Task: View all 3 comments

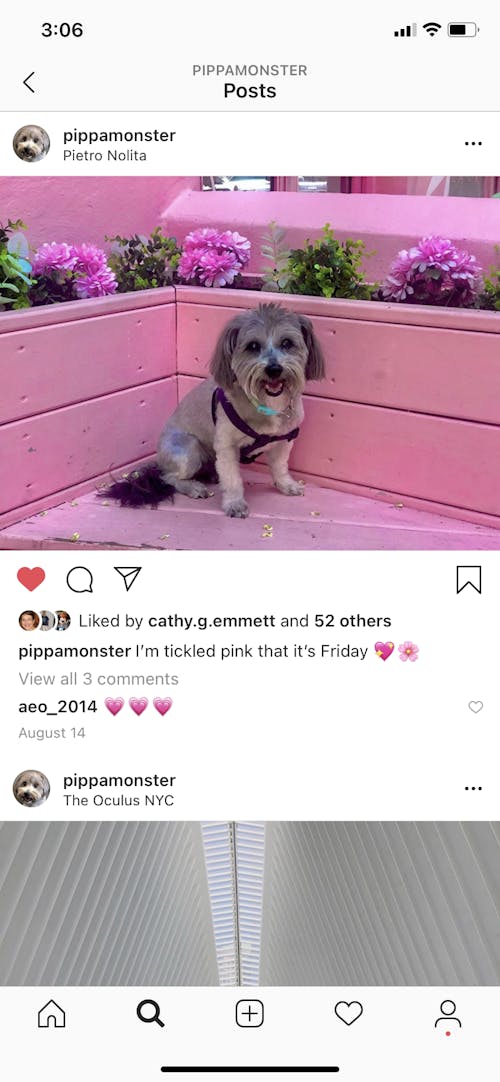Action: [x=99, y=679]
